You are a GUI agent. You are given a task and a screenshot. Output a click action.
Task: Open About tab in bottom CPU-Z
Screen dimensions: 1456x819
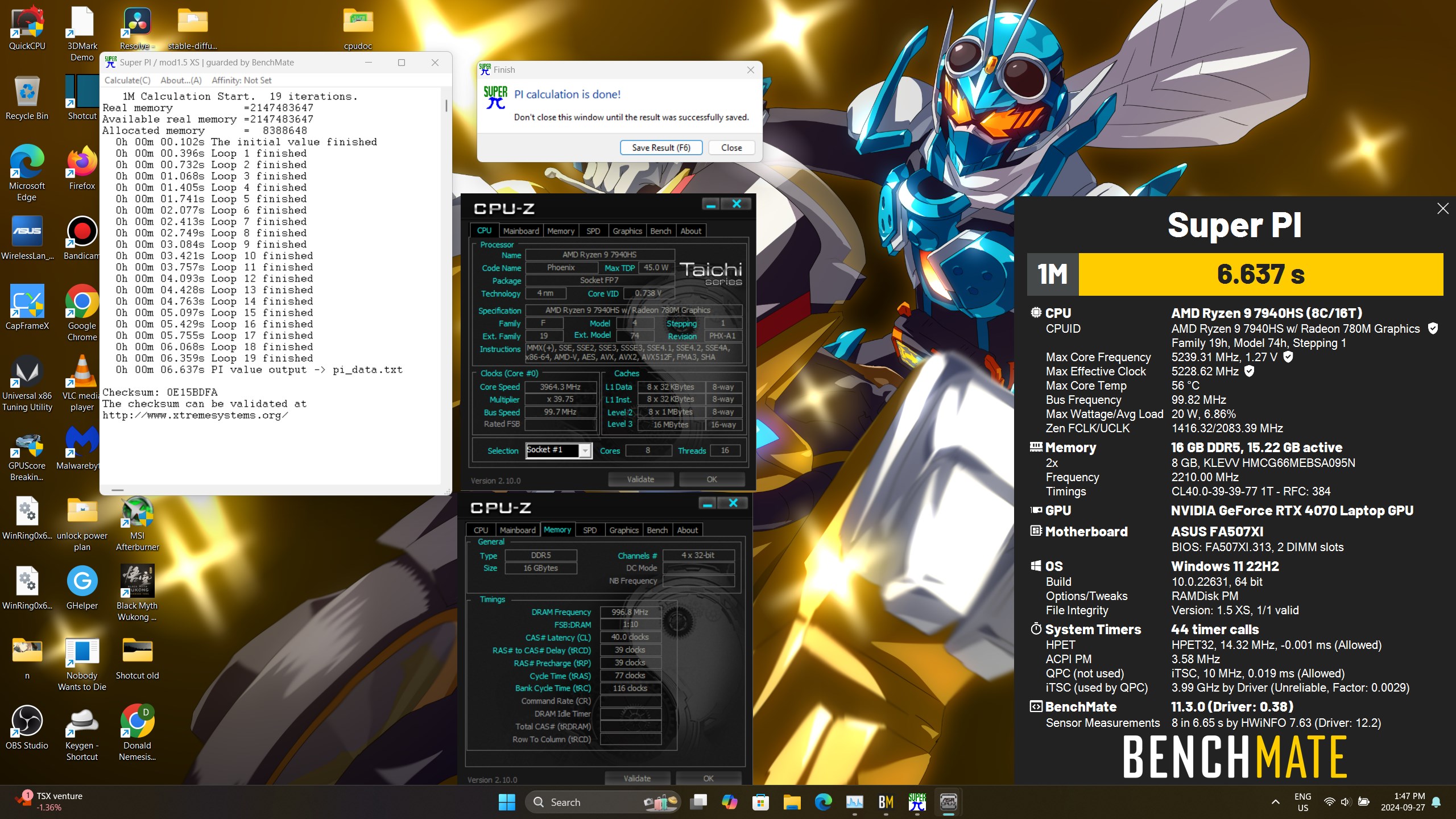click(687, 530)
